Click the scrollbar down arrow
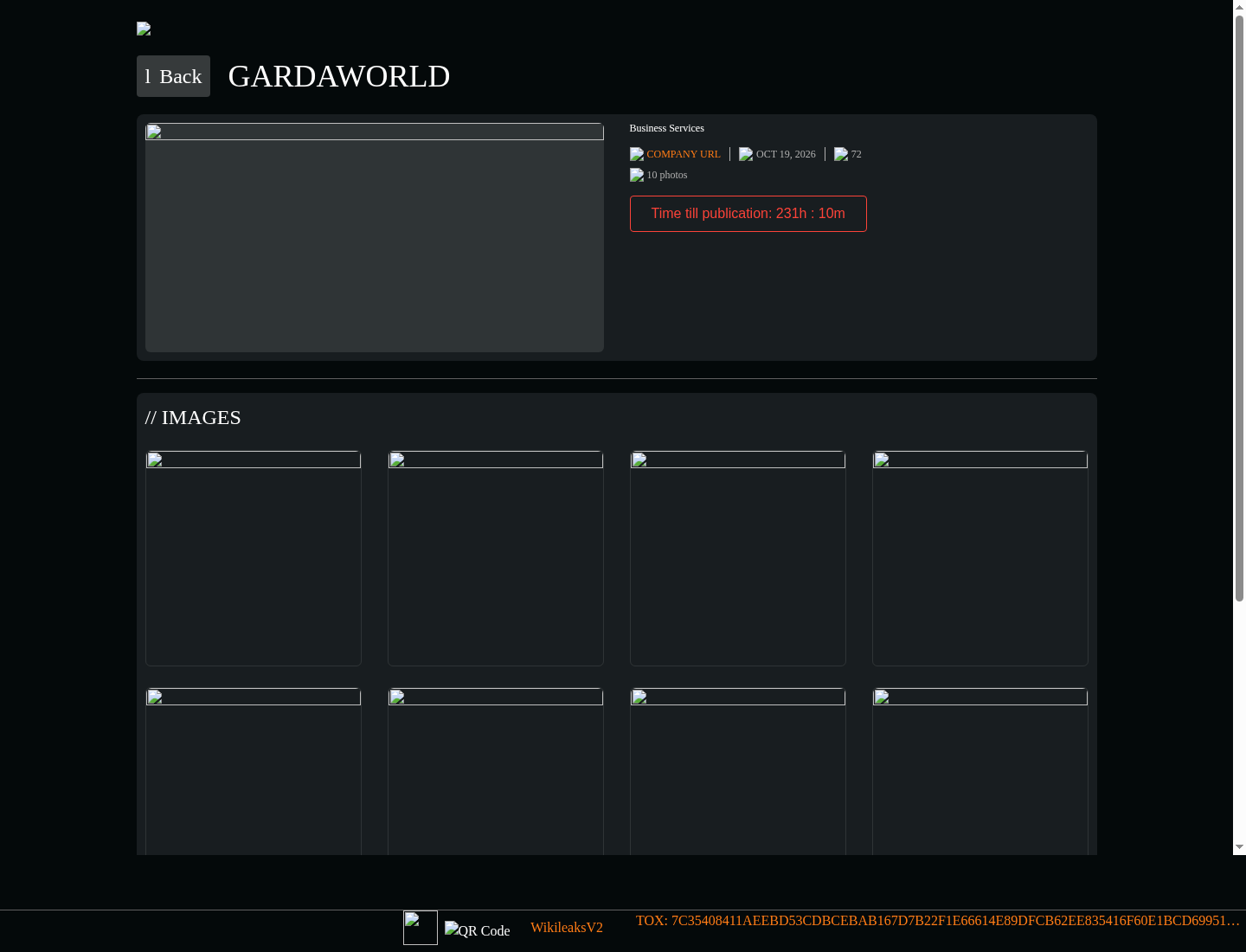Image resolution: width=1246 pixels, height=952 pixels. 1240,847
